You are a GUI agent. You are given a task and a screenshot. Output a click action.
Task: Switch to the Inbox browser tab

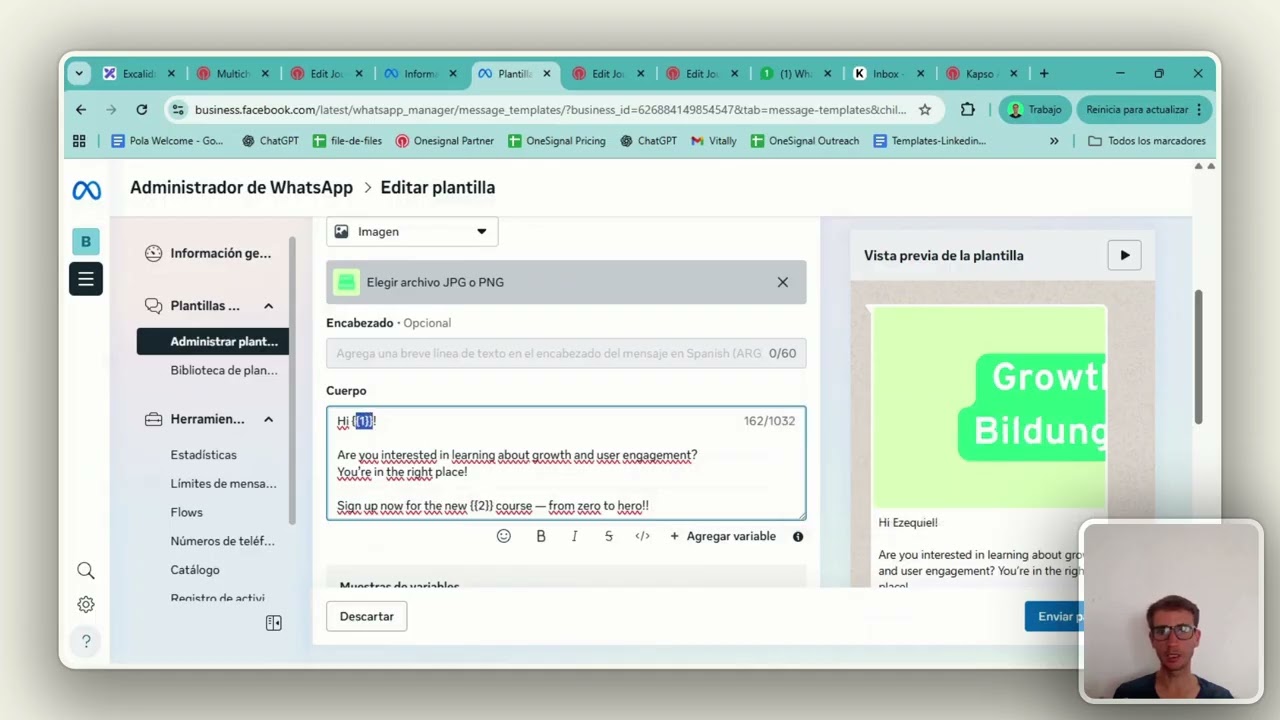coord(888,73)
